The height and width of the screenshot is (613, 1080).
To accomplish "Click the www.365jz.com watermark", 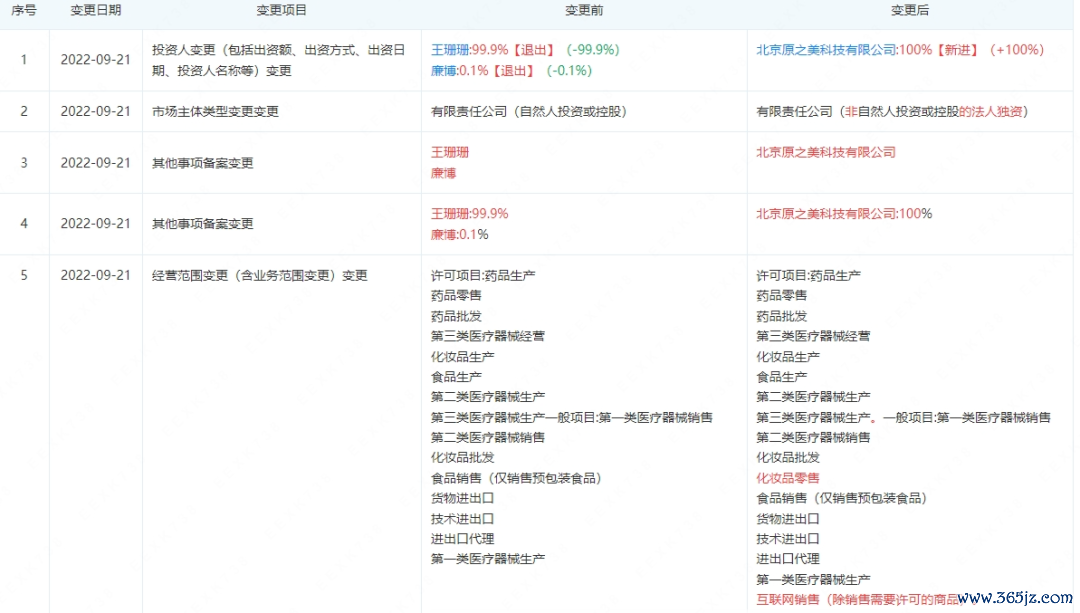I will (x=1012, y=598).
